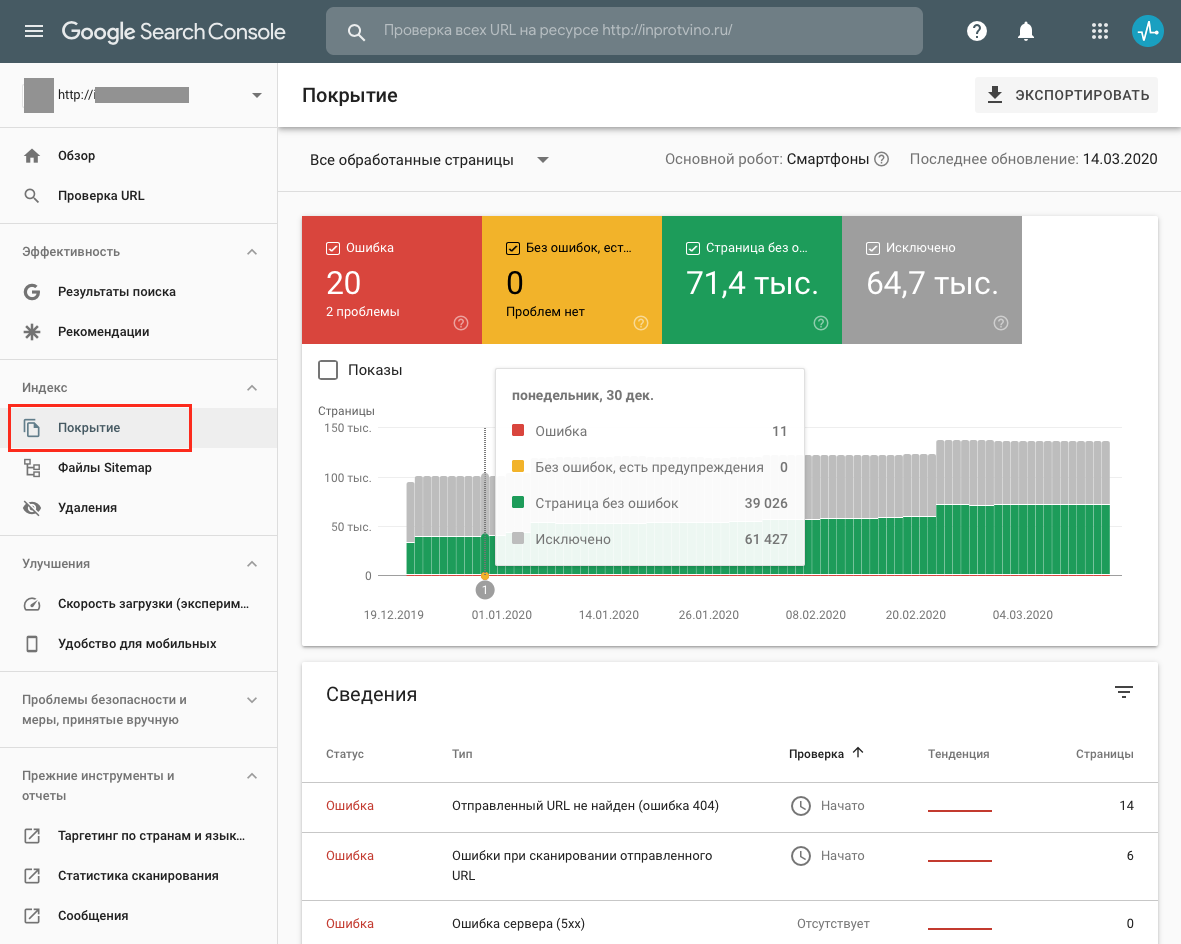Click help icon on red Ошибка card
This screenshot has width=1181, height=944.
(461, 323)
